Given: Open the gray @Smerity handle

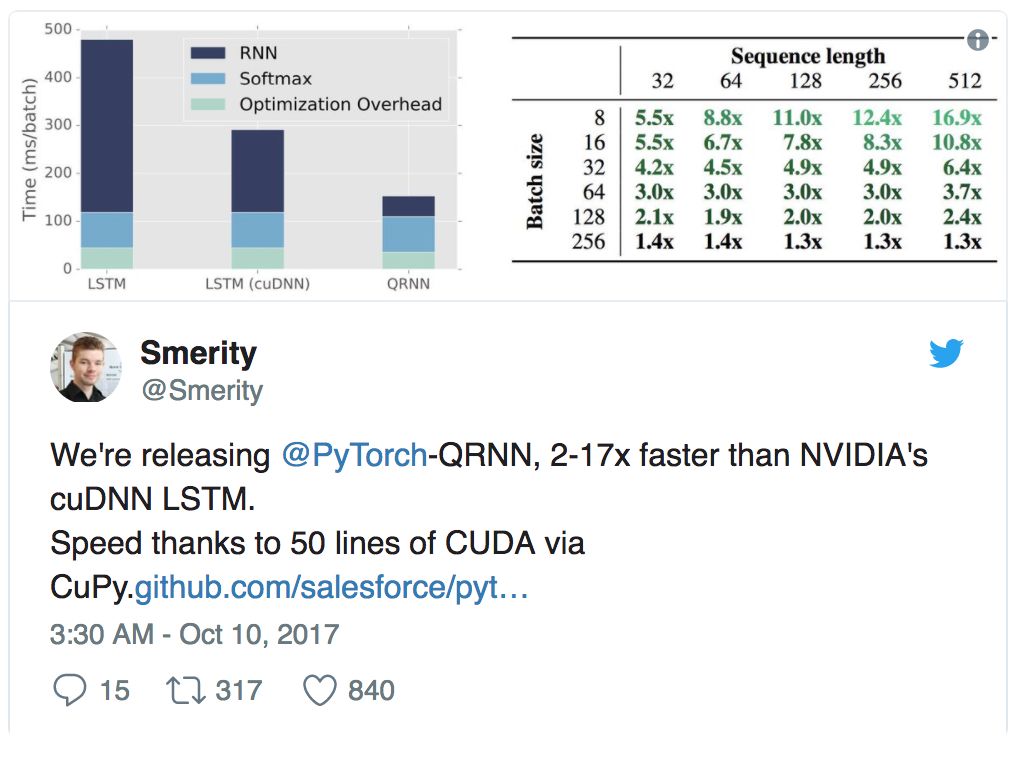Looking at the screenshot, I should coord(201,390).
